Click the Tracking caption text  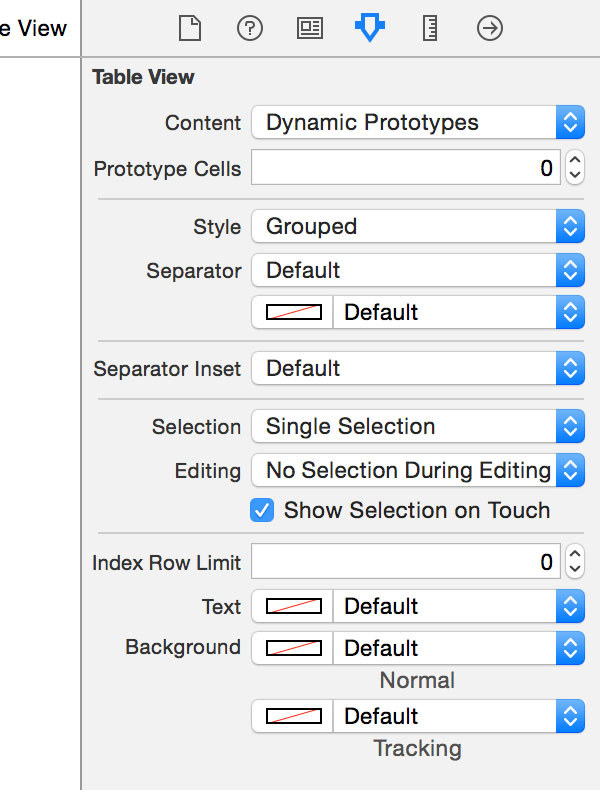point(418,748)
